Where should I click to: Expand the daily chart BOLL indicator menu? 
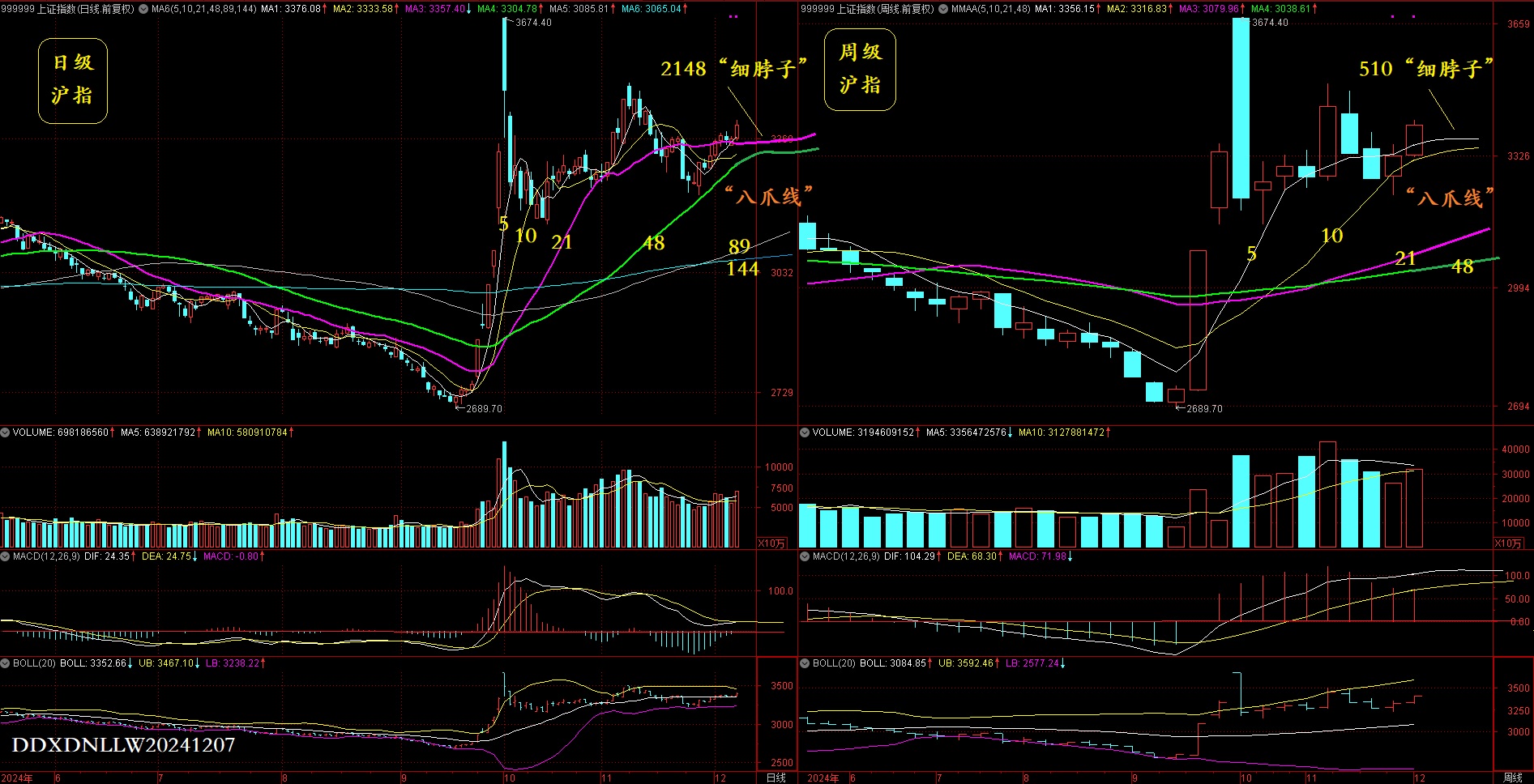pyautogui.click(x=5, y=663)
